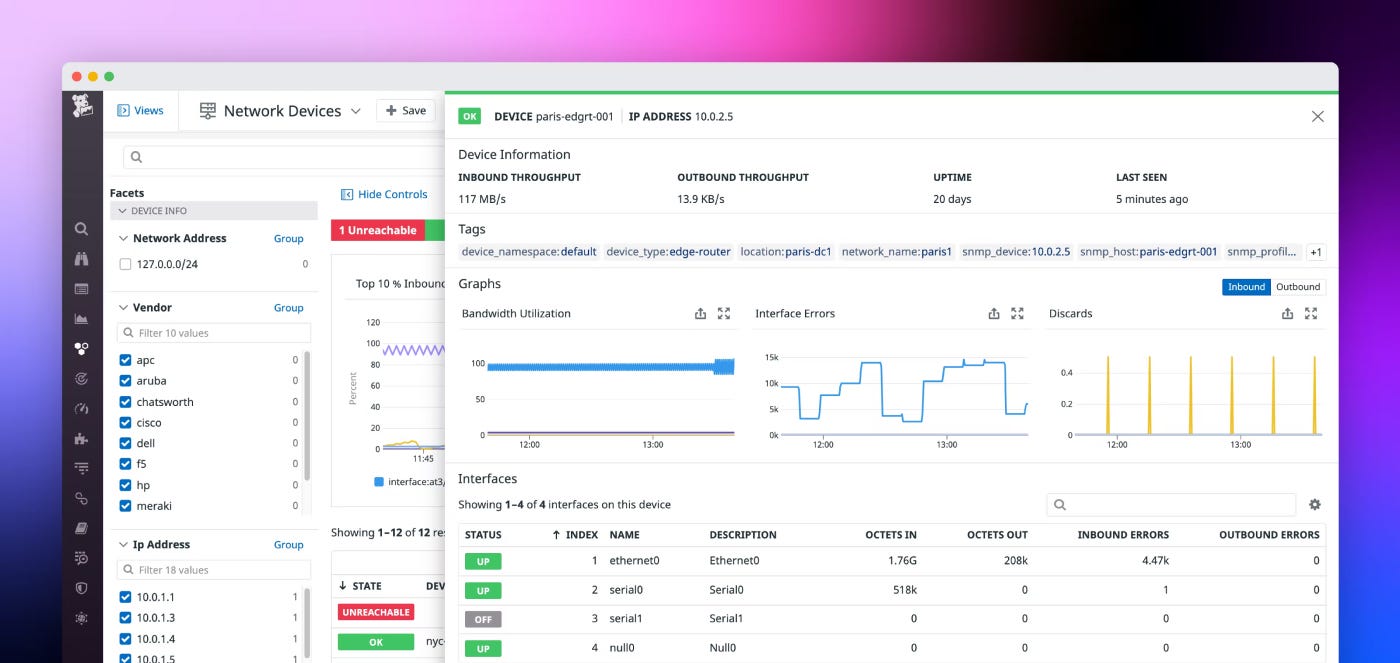Uncheck the cisco vendor filter
This screenshot has height=663, width=1400.
(124, 422)
